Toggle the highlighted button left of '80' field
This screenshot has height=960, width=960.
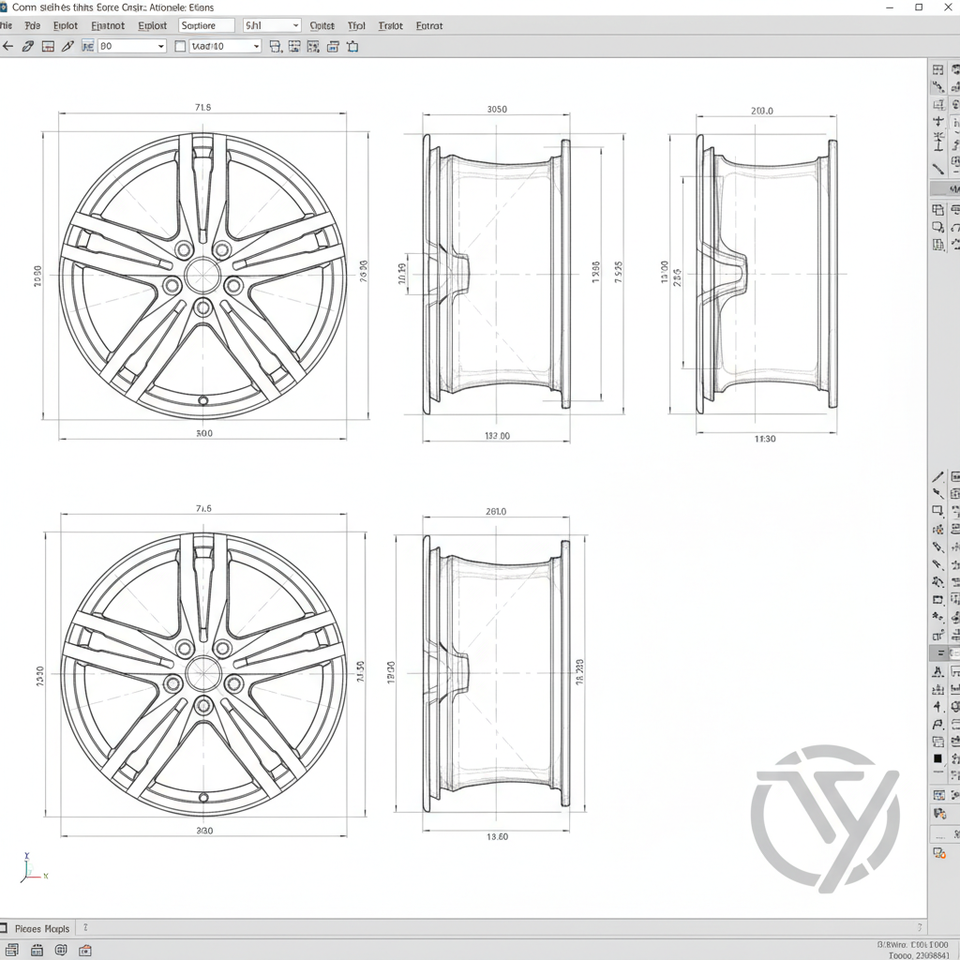point(87,46)
